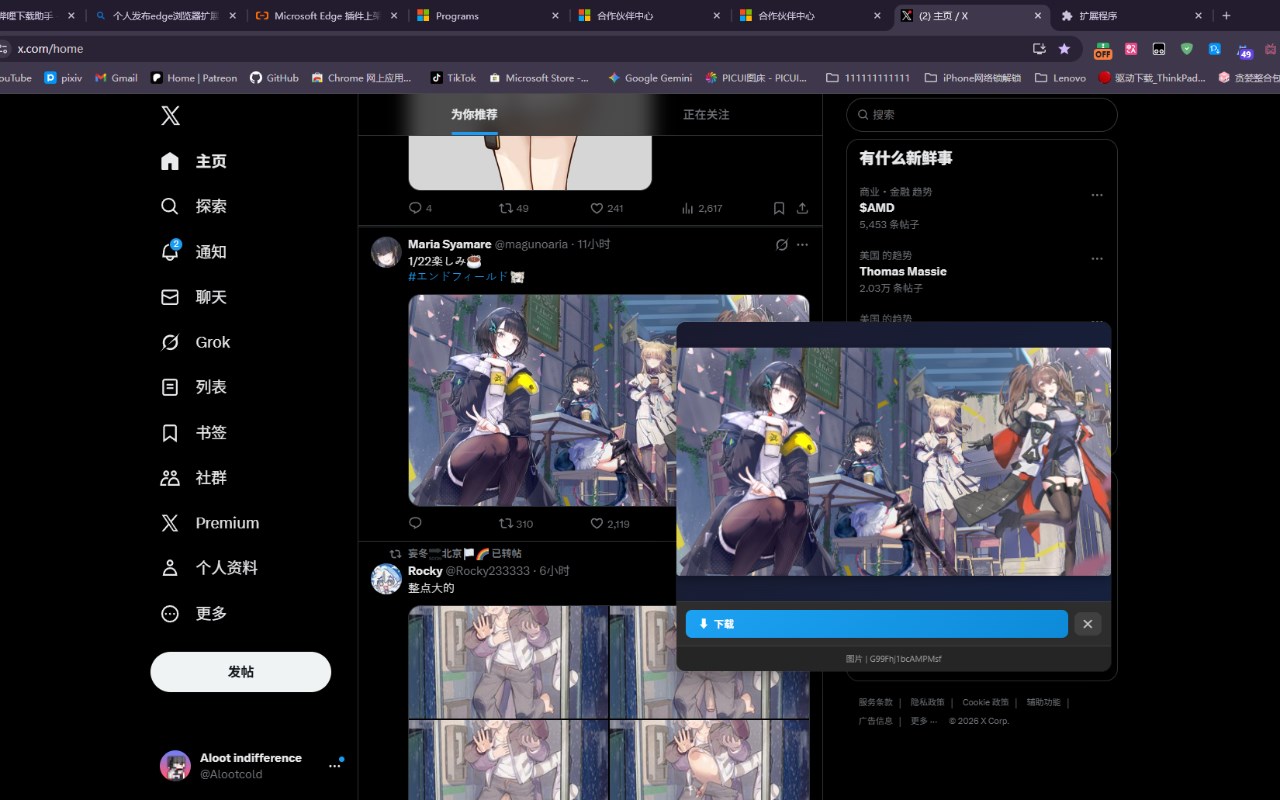Click the pink translate extension icon

point(1131,48)
